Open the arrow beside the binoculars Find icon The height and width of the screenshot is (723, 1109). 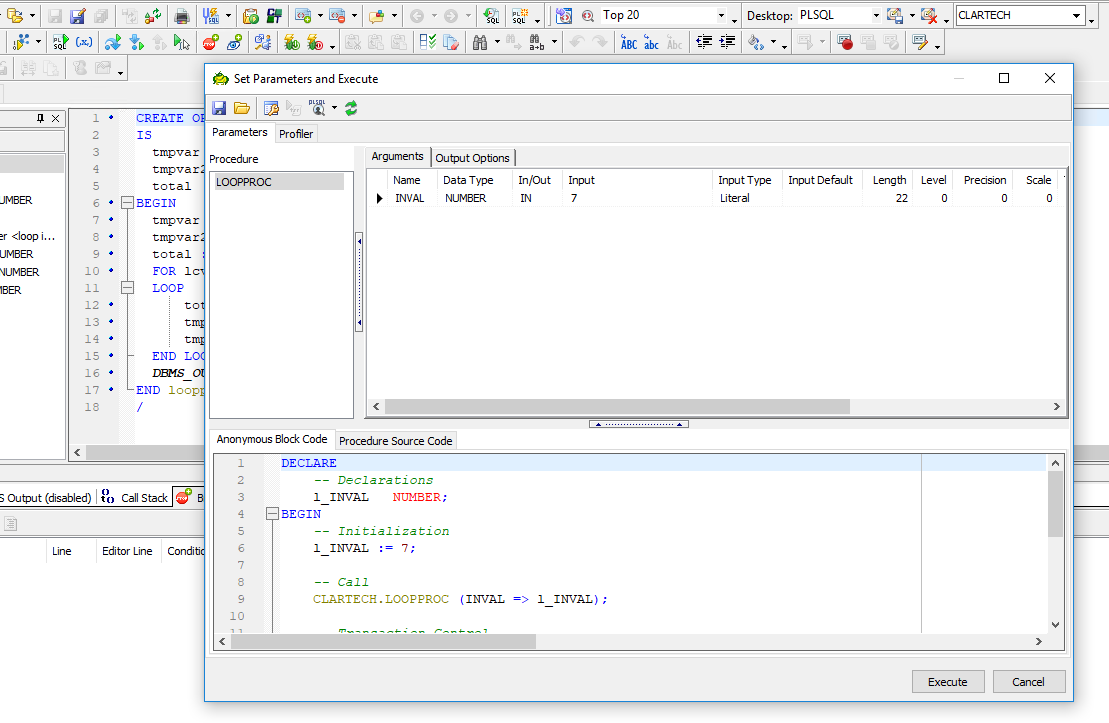[497, 43]
